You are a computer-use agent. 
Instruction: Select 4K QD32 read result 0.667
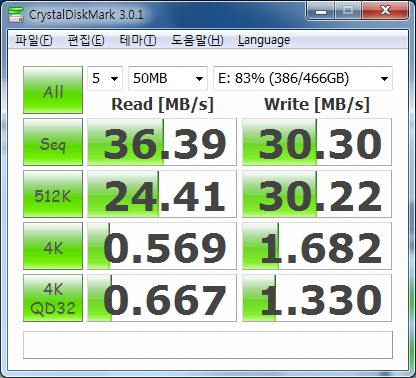162,298
